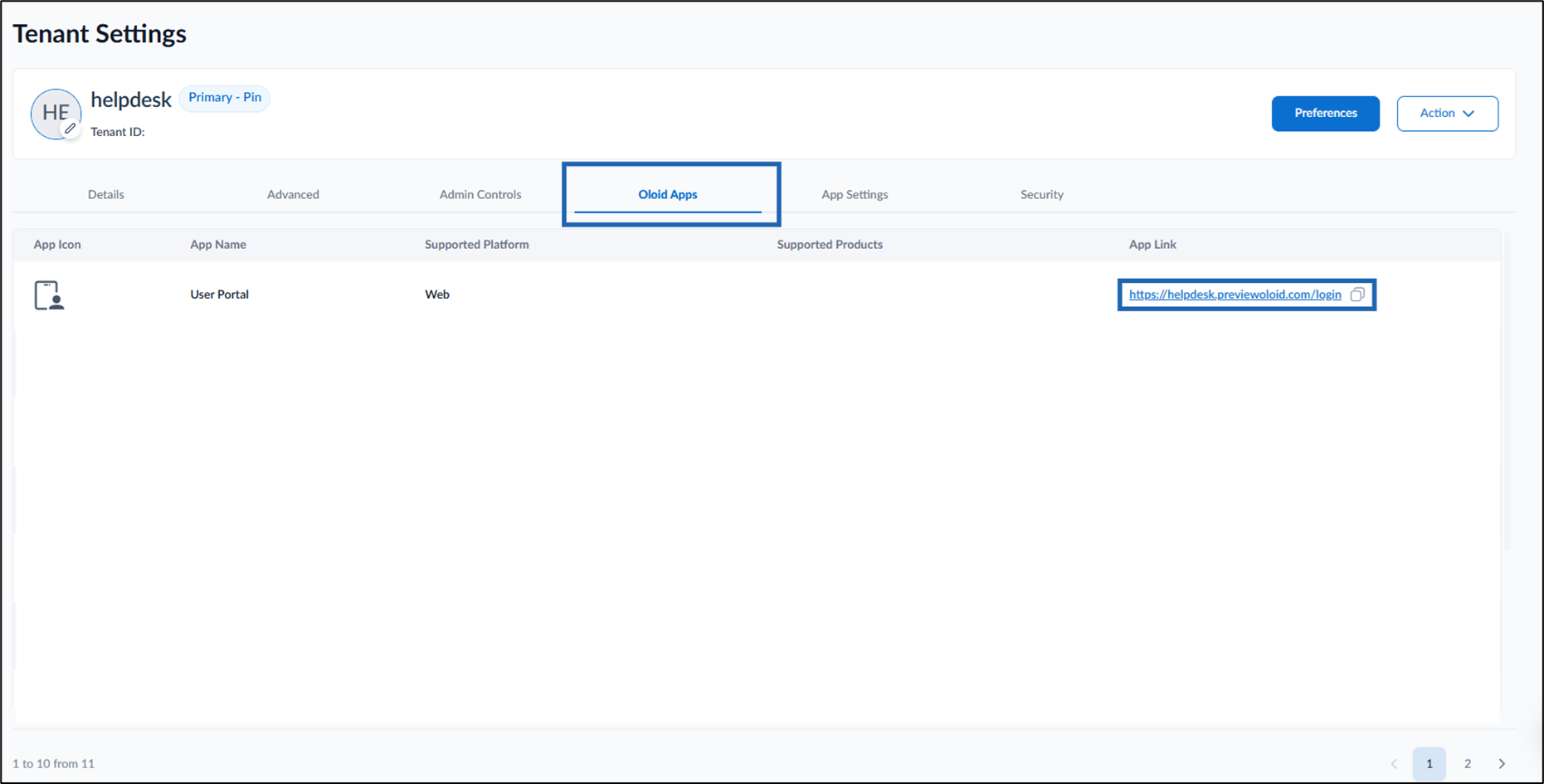
Task: Click the Primary - Pin badge
Action: click(x=225, y=98)
